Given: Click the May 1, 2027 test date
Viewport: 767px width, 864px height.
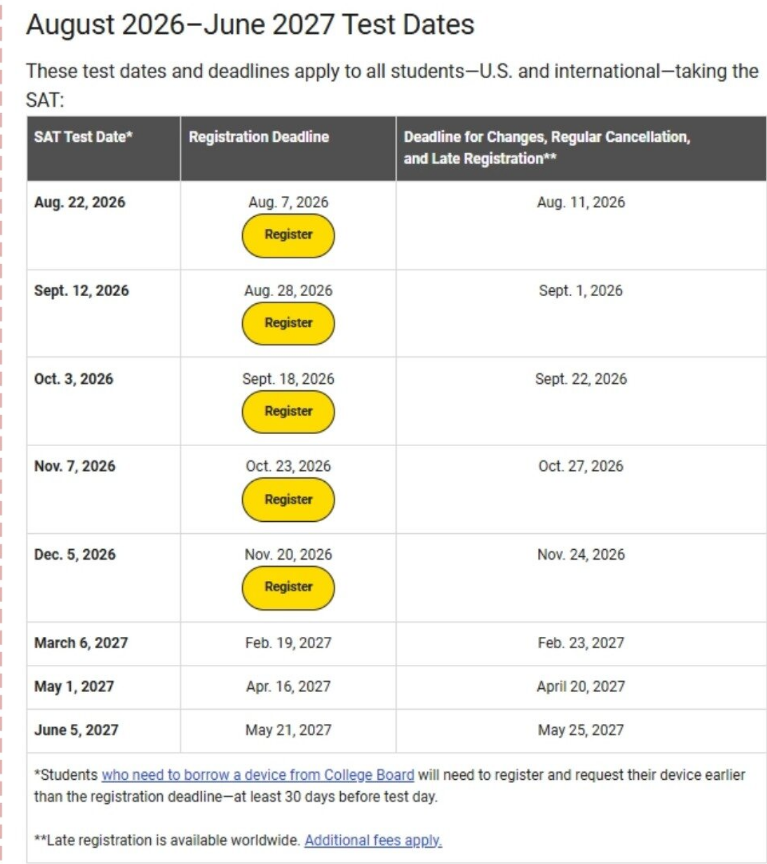Looking at the screenshot, I should [x=74, y=687].
